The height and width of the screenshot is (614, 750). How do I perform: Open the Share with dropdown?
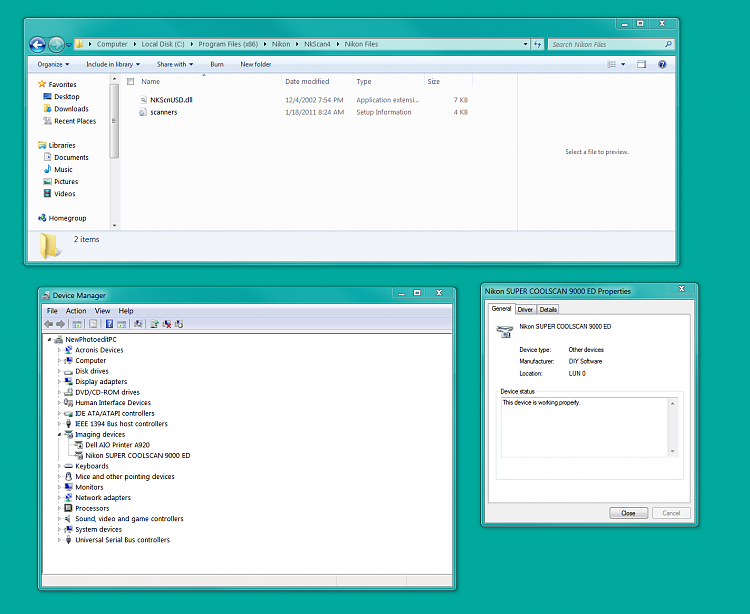[x=175, y=64]
